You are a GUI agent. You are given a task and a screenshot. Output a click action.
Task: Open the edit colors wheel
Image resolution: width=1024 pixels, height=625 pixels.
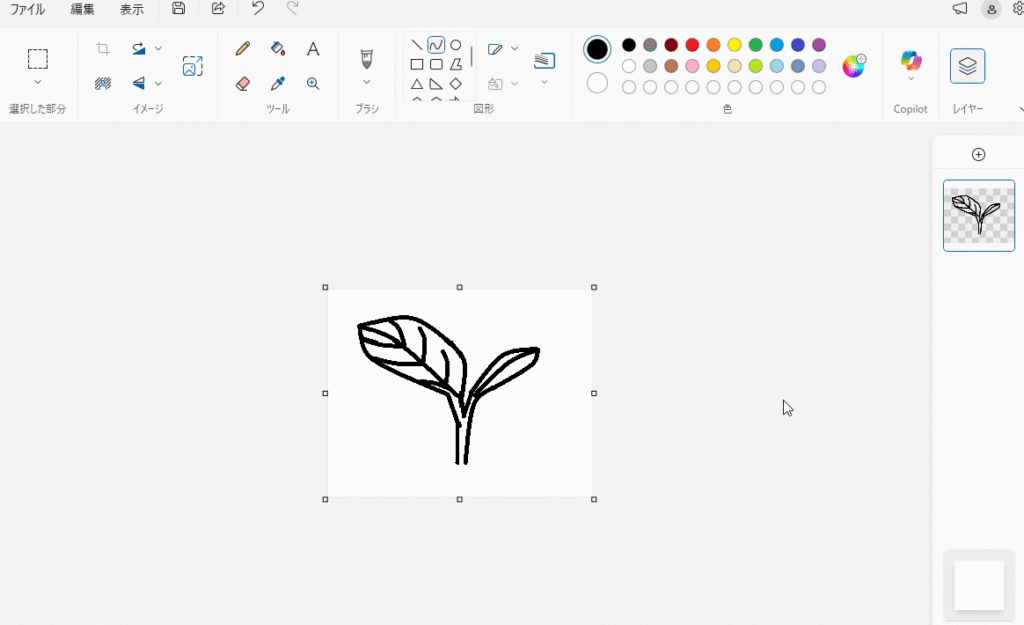854,65
